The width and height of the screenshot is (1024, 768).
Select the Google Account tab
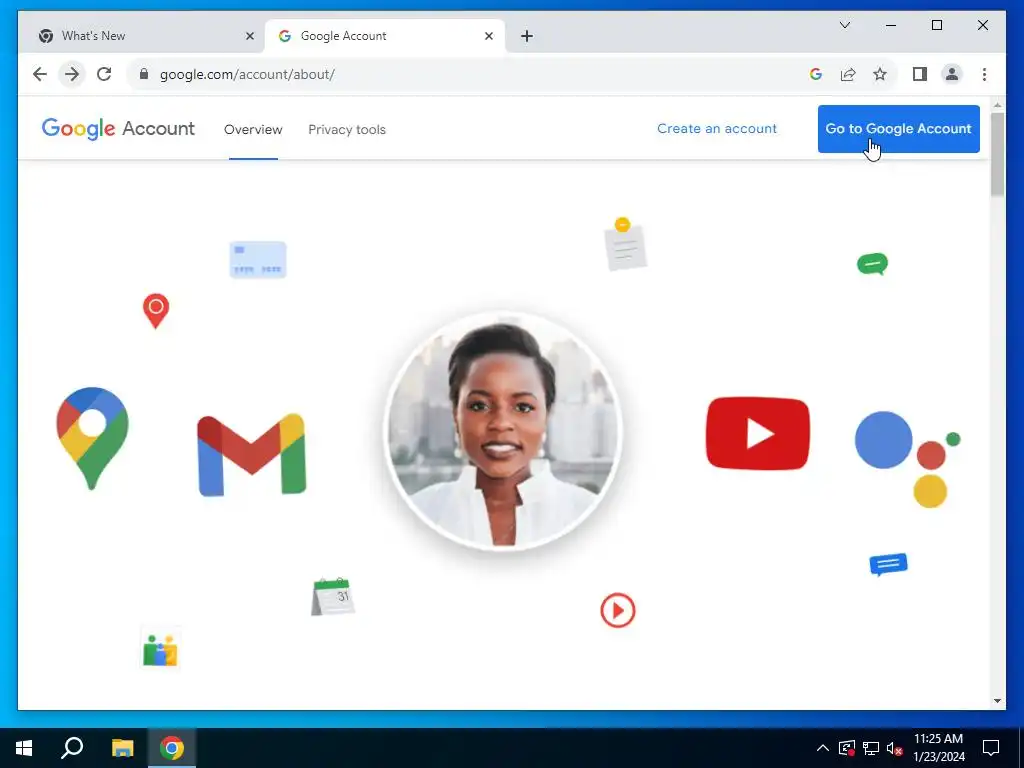pos(385,36)
